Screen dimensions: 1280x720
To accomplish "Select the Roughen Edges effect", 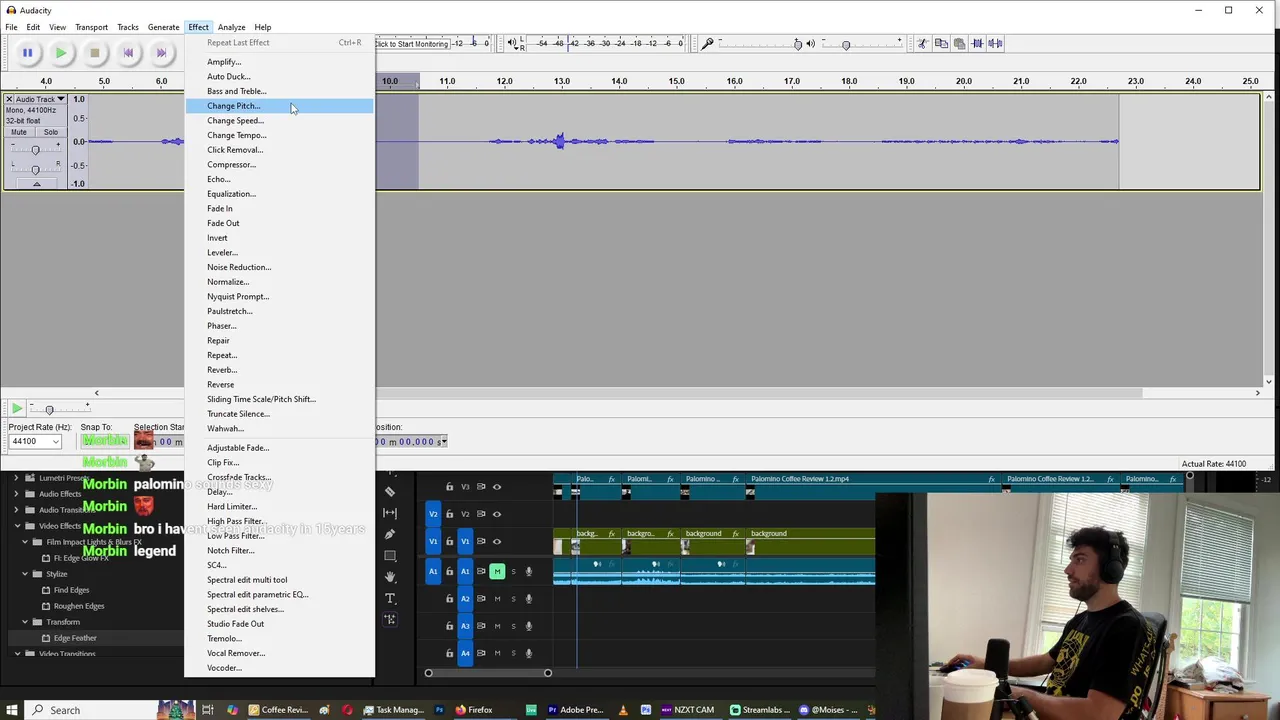I will (79, 606).
